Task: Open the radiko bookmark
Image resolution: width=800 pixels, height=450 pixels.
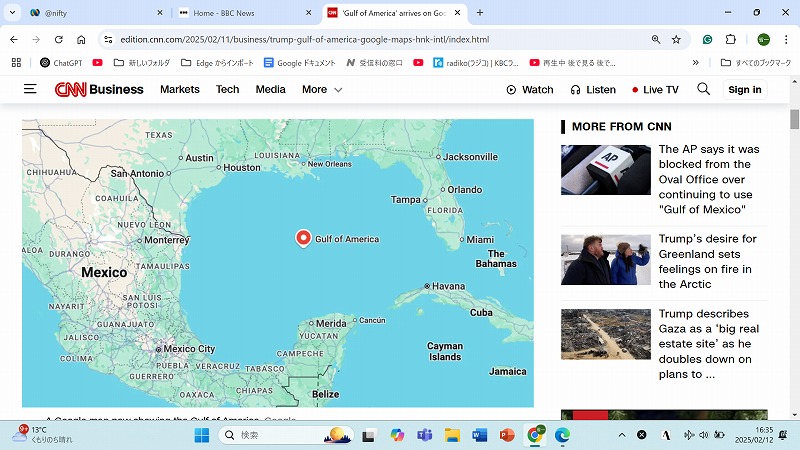Action: (x=476, y=63)
